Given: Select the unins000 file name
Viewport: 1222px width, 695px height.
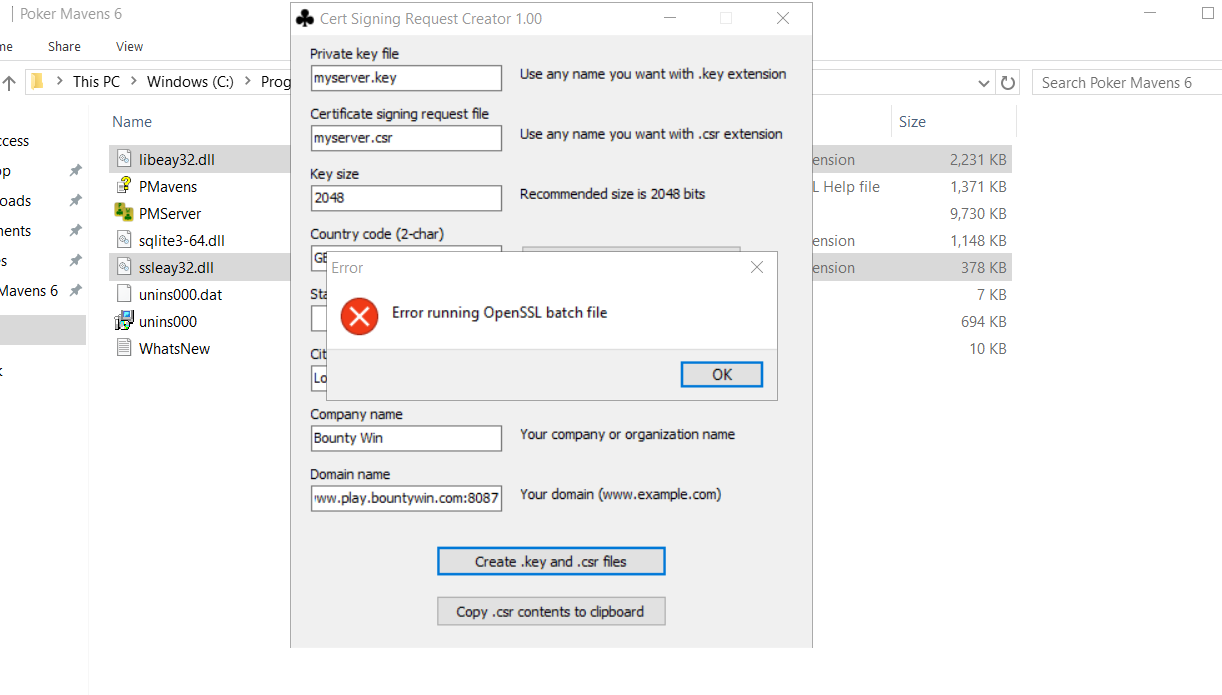Looking at the screenshot, I should (x=168, y=321).
